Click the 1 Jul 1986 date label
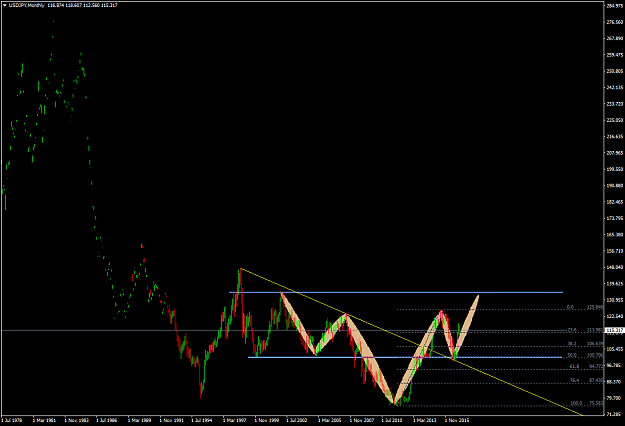 tap(107, 420)
